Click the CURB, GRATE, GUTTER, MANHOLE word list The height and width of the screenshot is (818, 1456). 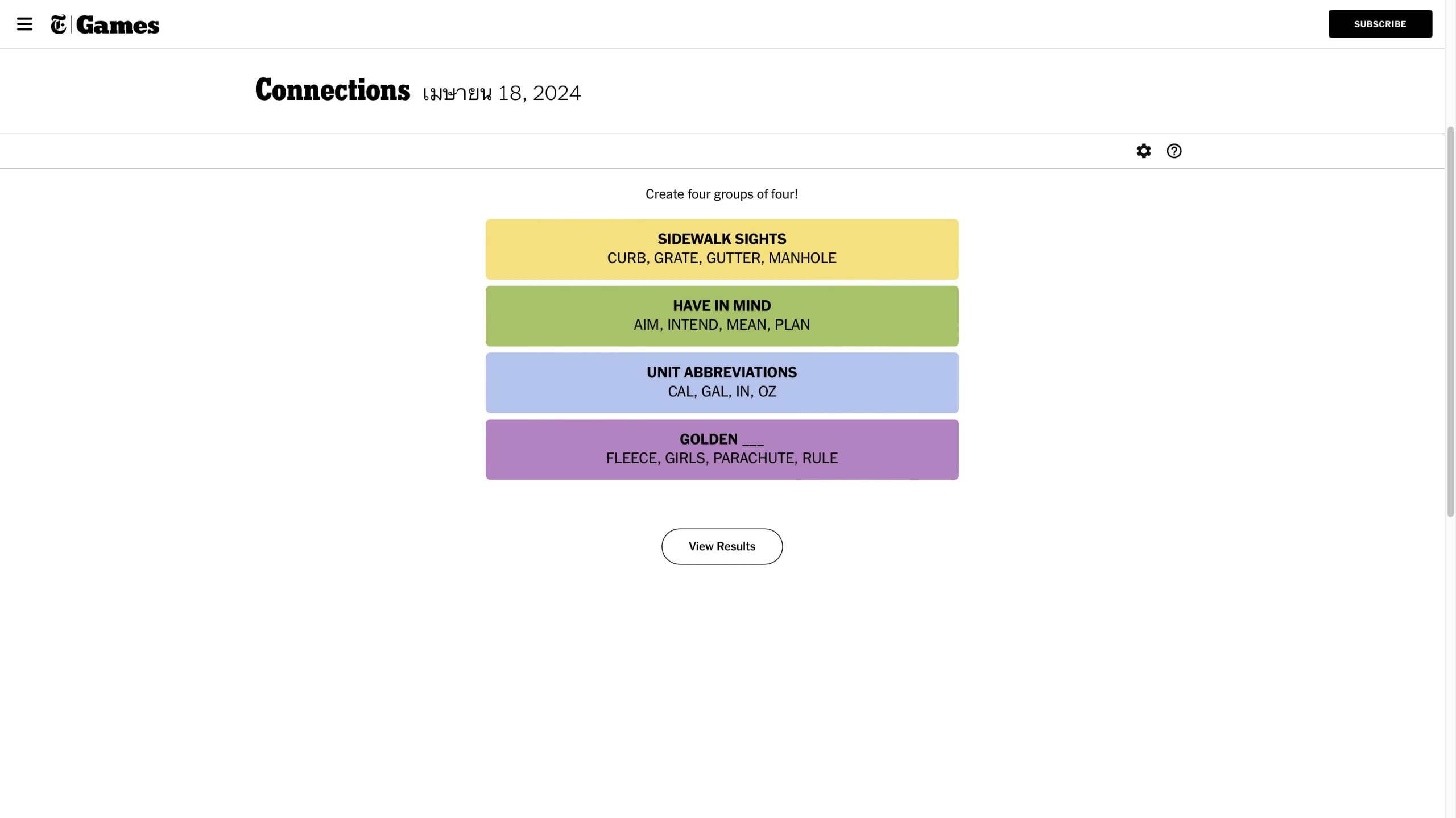[722, 258]
